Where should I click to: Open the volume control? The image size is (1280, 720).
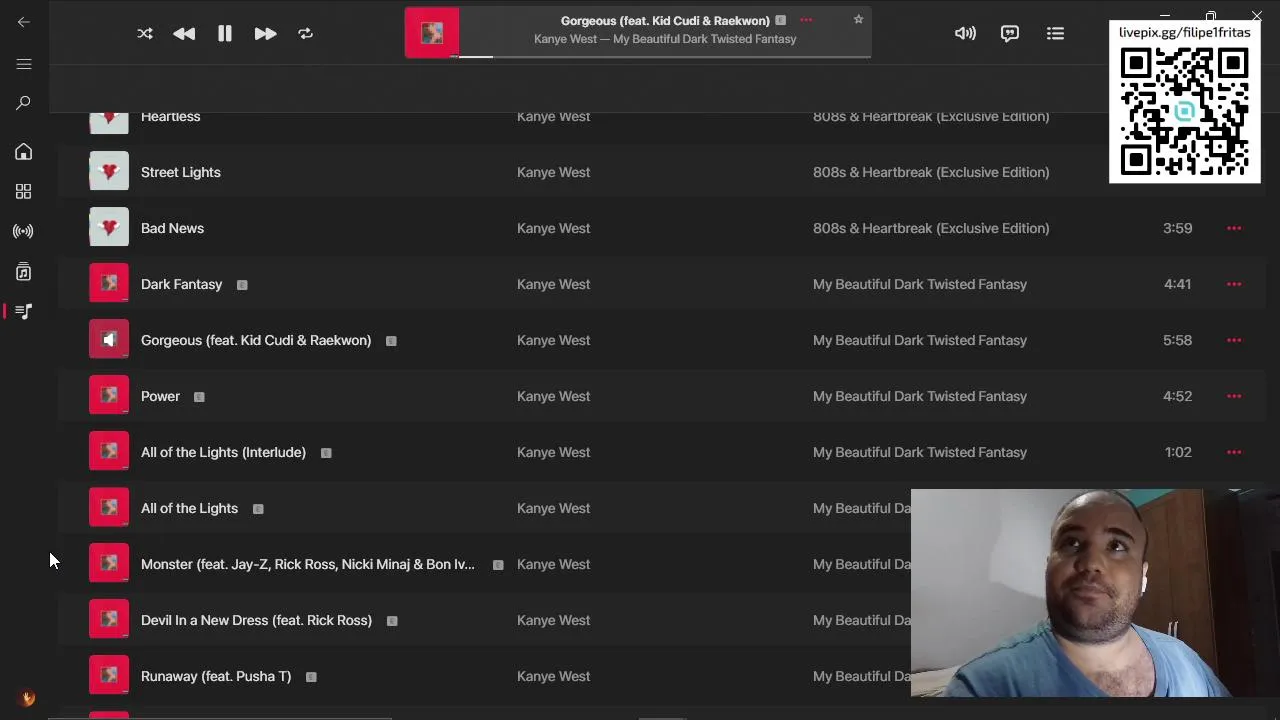click(965, 33)
